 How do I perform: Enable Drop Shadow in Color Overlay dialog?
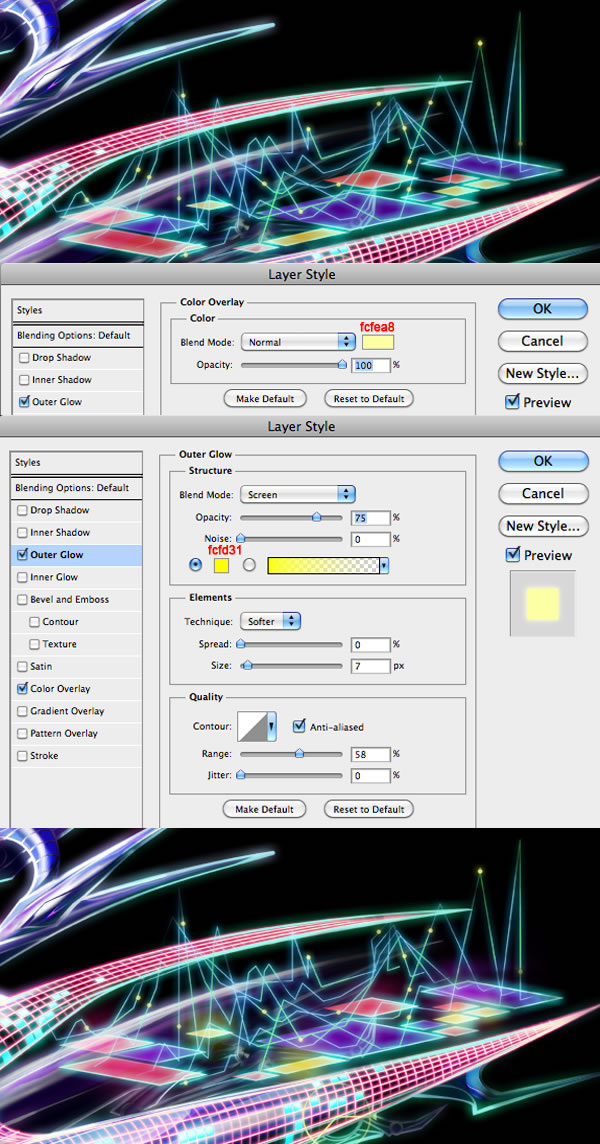click(x=25, y=358)
